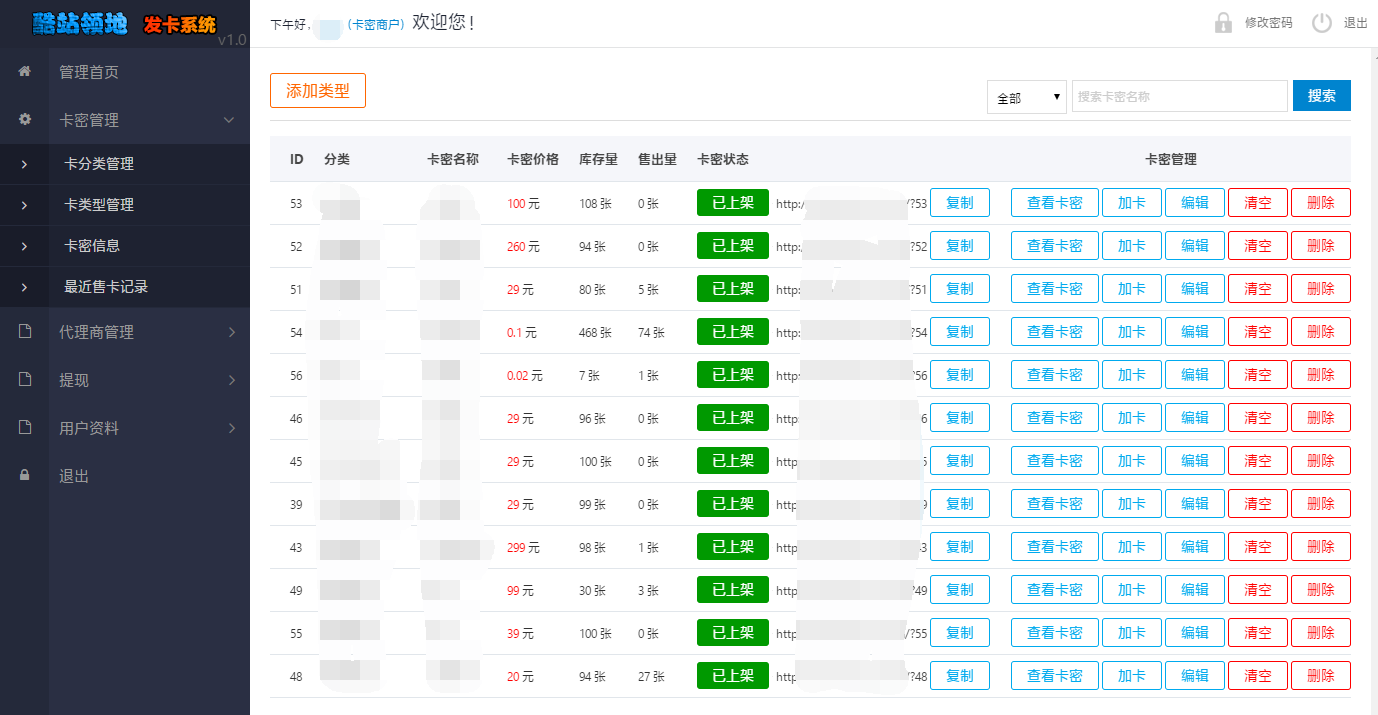Viewport: 1378px width, 715px height.
Task: Click 已上架 status for ID 53
Action: tap(732, 203)
